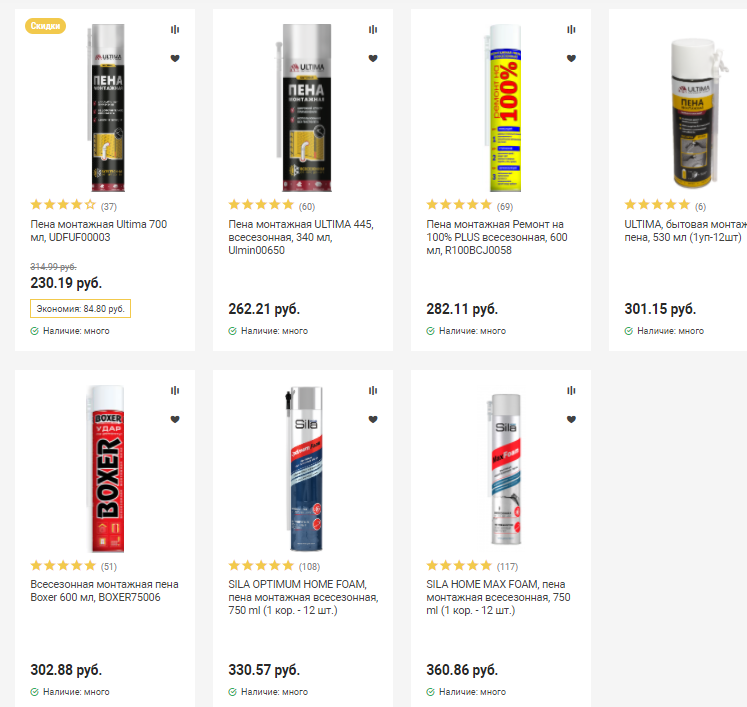
Task: Click the red Boxer foam can image
Action: coord(107,469)
